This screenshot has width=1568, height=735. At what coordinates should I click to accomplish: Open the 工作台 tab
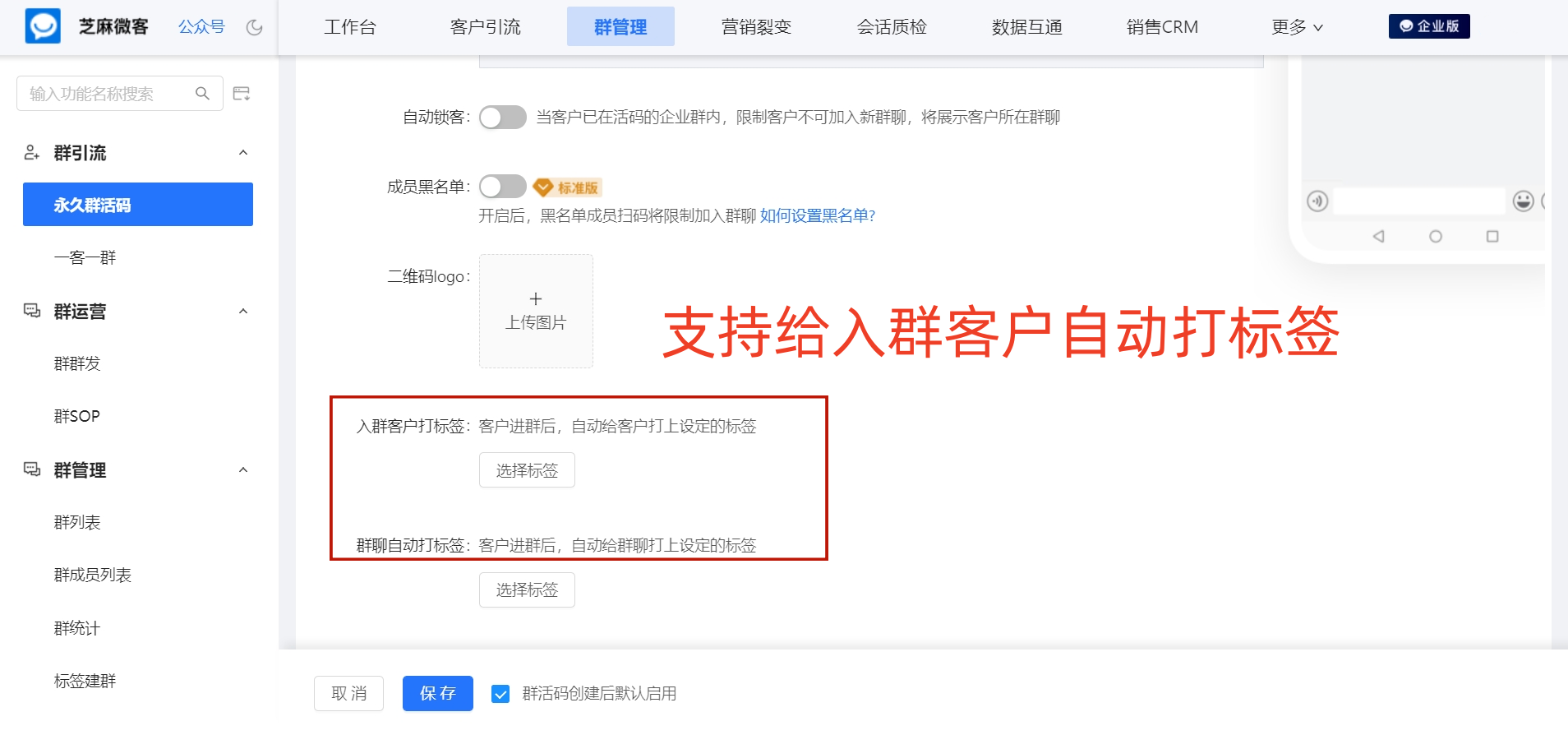click(x=350, y=27)
